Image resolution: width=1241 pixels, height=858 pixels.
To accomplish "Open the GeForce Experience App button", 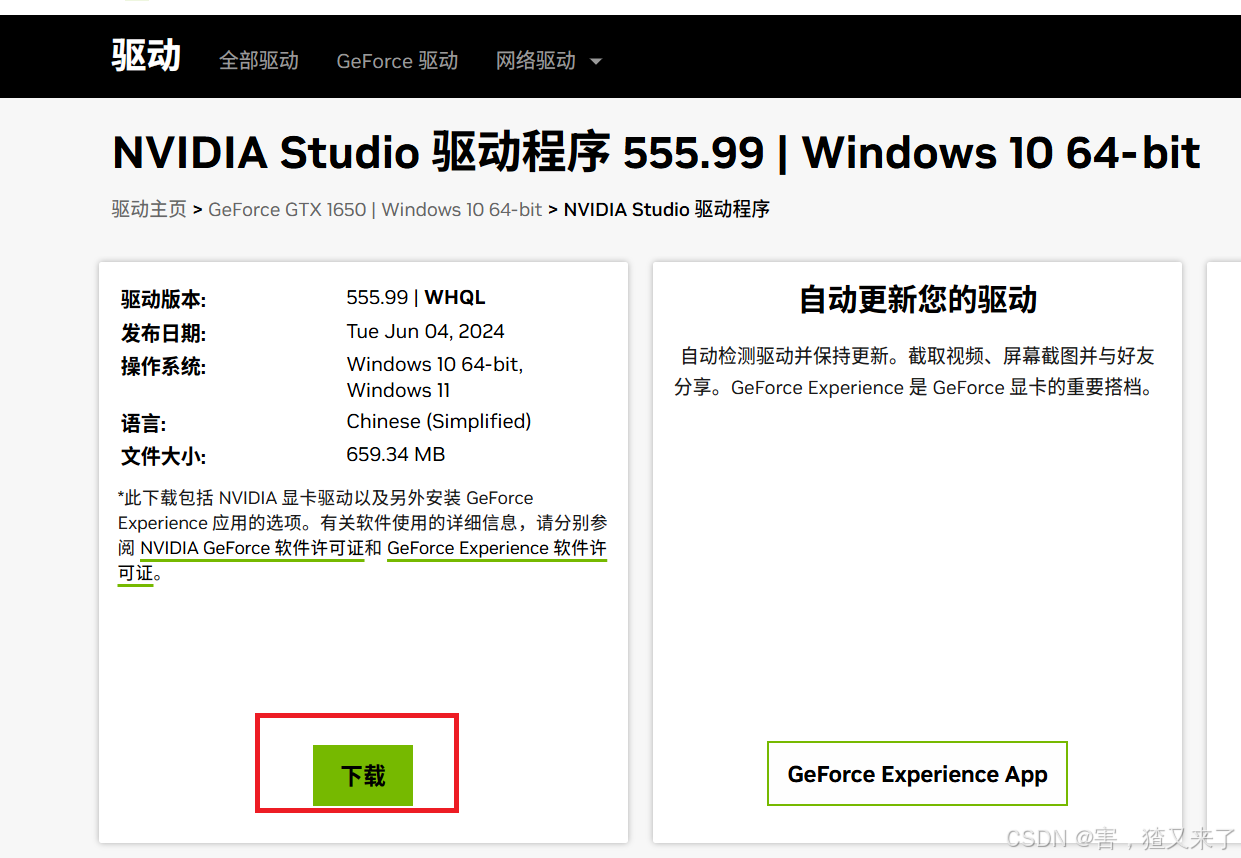I will [917, 774].
